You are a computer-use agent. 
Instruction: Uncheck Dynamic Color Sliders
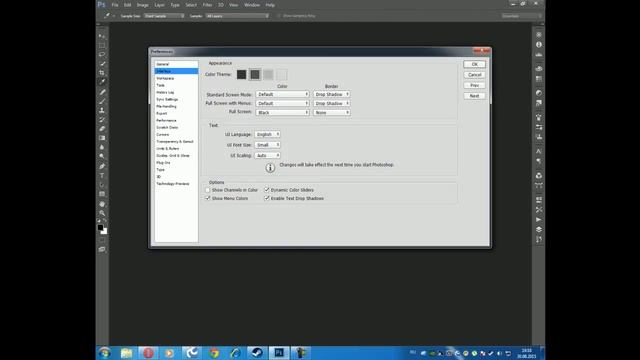(267, 190)
